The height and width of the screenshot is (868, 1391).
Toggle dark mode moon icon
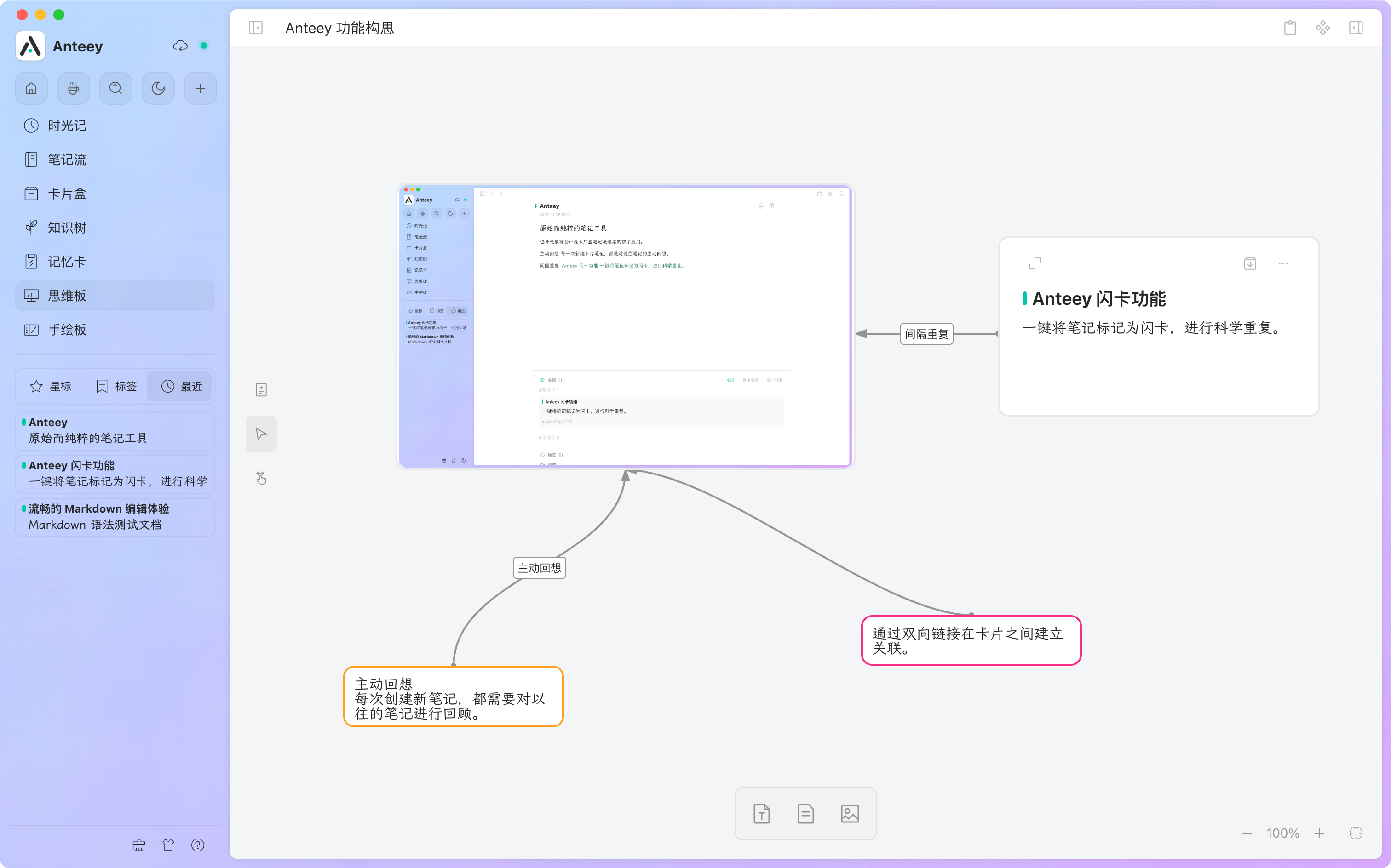(x=158, y=88)
